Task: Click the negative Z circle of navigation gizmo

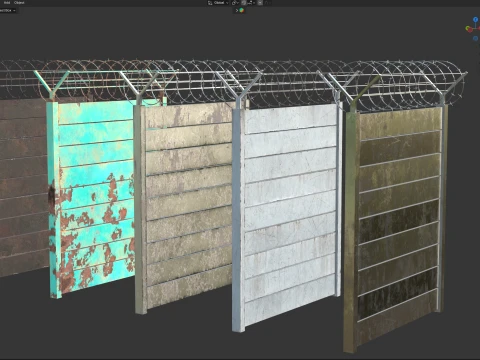Action: click(x=476, y=38)
